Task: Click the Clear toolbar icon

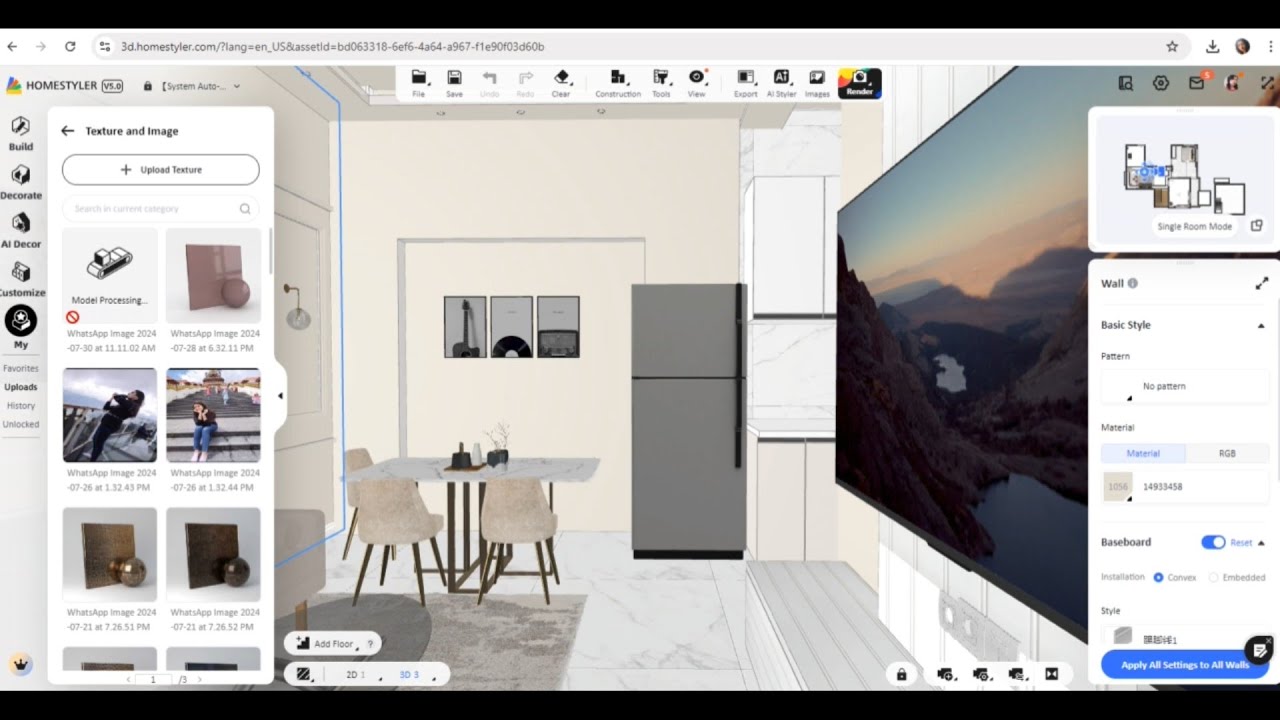Action: (561, 83)
